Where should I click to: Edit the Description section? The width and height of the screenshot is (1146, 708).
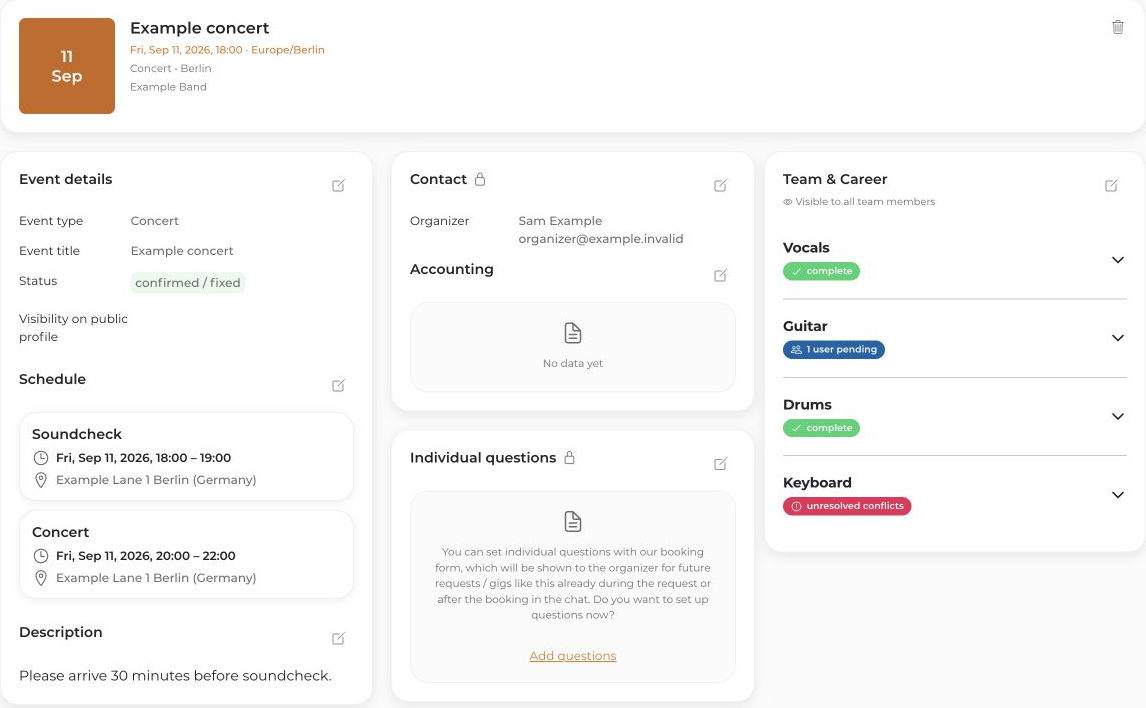pyautogui.click(x=338, y=639)
